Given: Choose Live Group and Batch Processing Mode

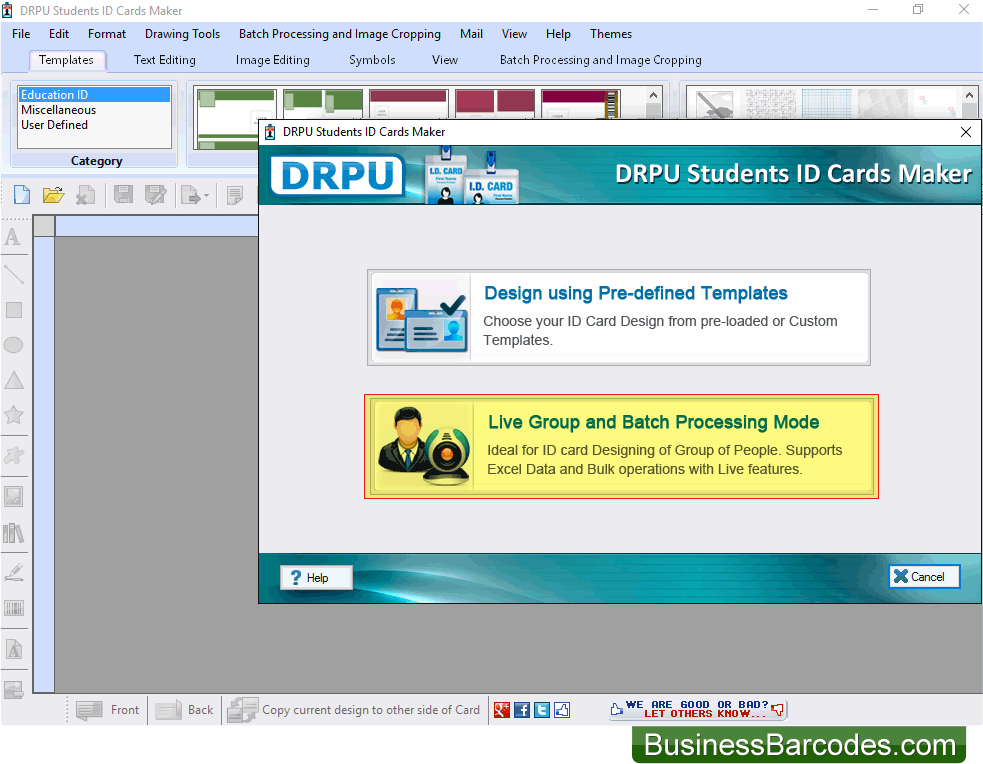Looking at the screenshot, I should point(621,446).
